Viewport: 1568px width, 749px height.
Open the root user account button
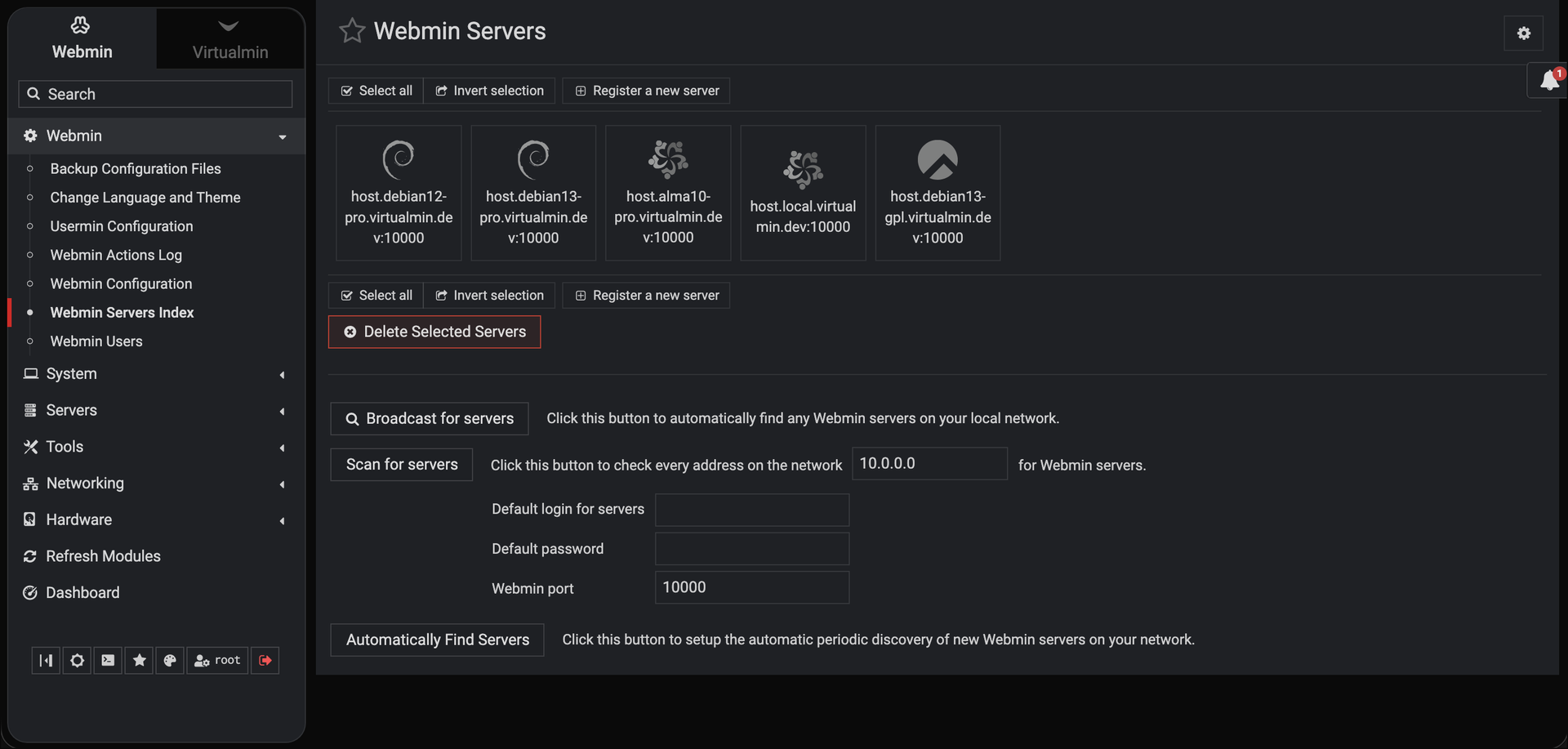coord(217,660)
